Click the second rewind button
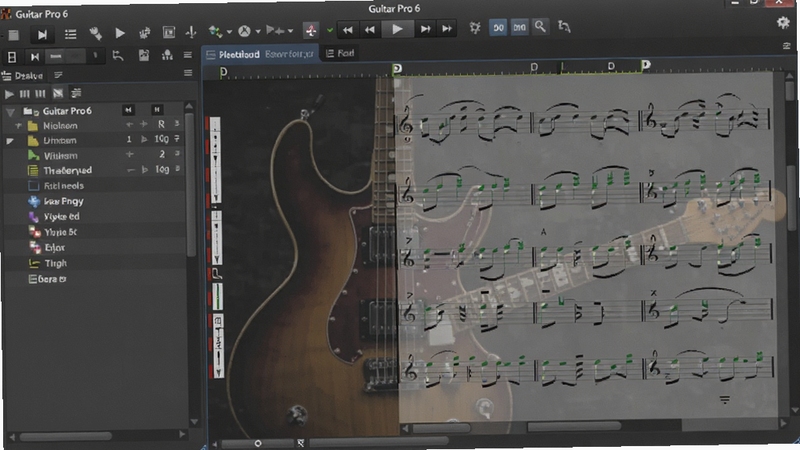 (370, 30)
